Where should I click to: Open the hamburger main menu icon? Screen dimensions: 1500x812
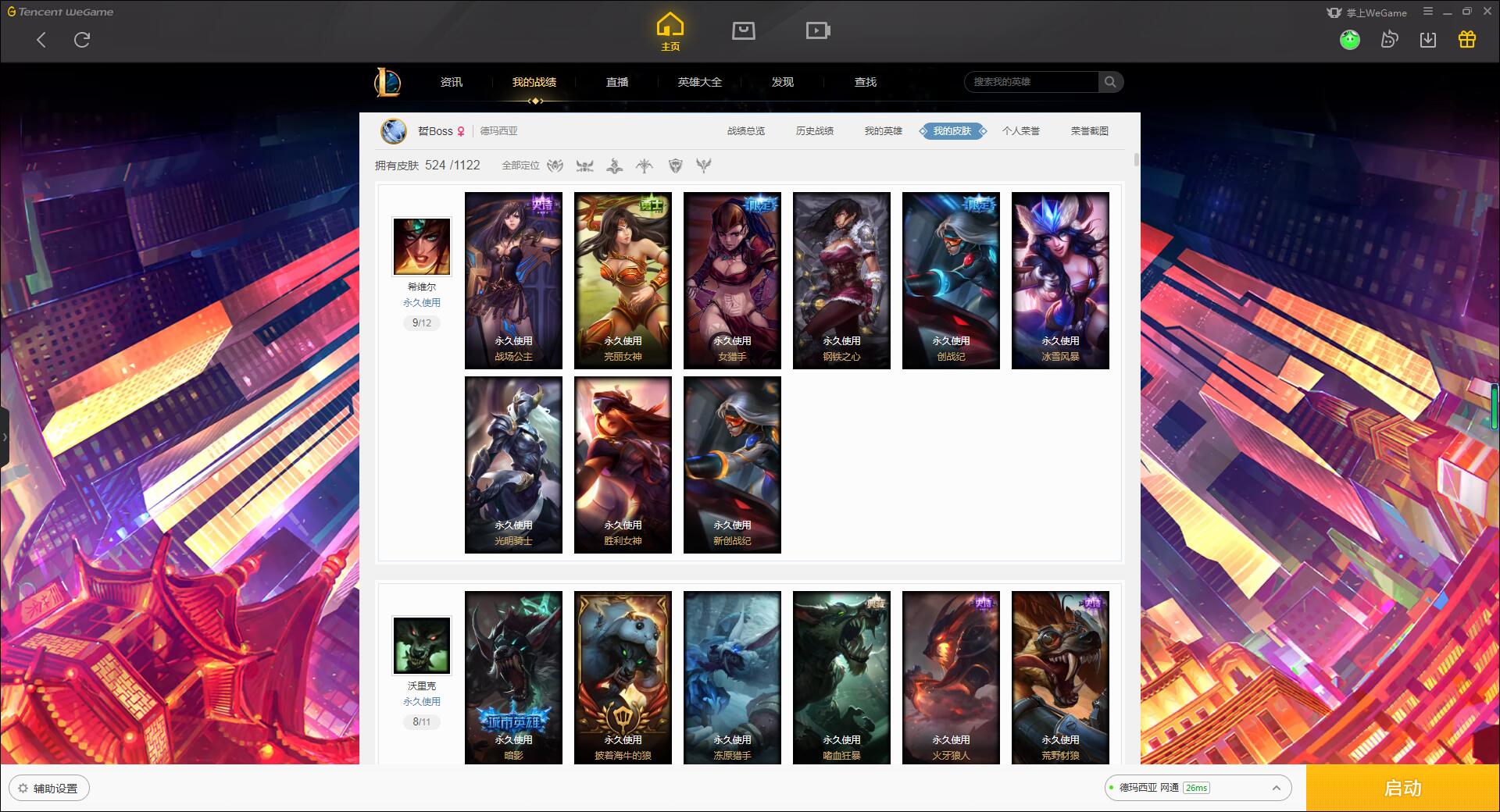[1428, 12]
